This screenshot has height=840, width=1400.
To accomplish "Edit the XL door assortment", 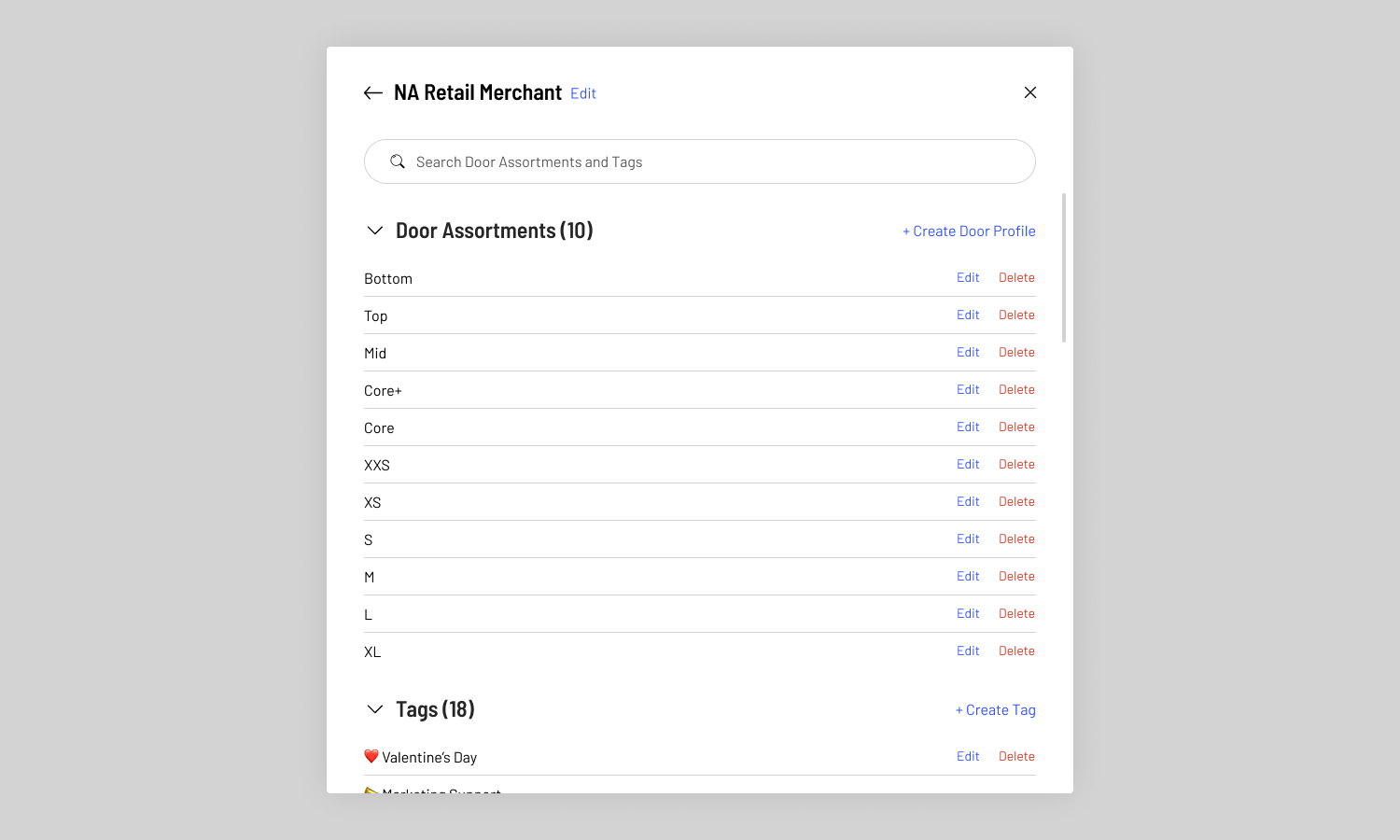I will click(x=968, y=651).
